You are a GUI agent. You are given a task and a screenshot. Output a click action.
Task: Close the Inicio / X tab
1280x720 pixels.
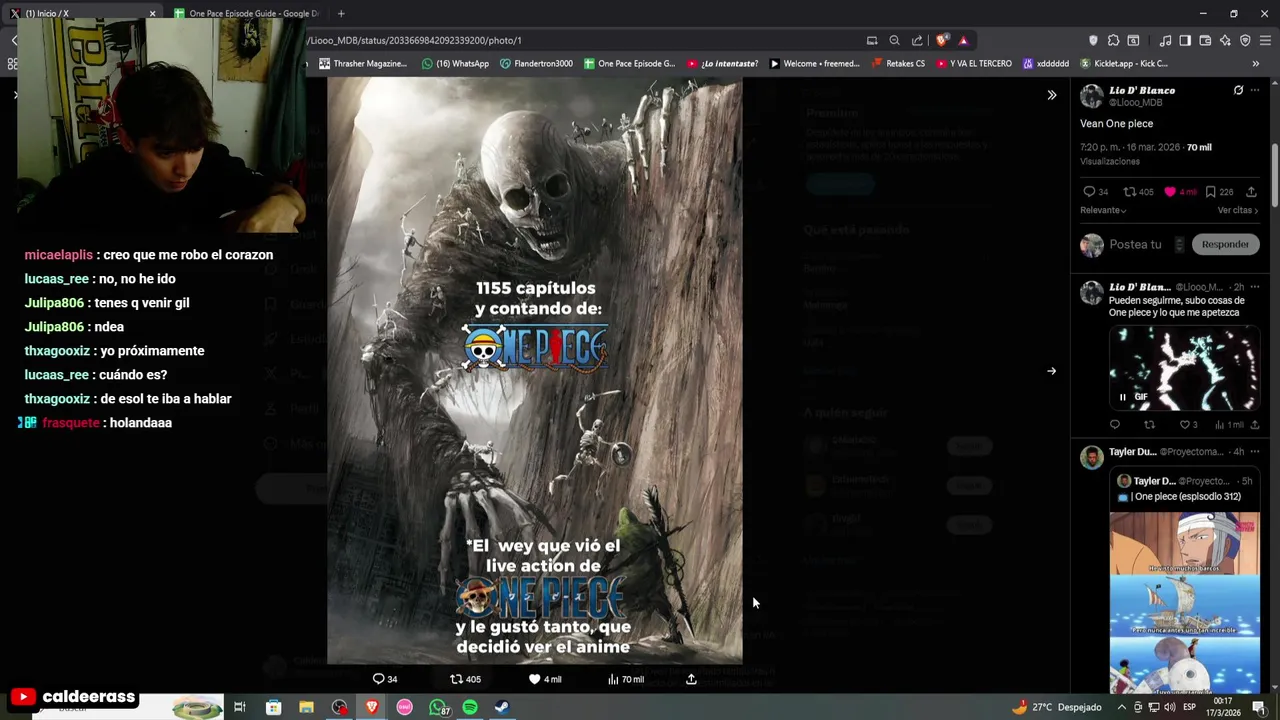[x=152, y=13]
